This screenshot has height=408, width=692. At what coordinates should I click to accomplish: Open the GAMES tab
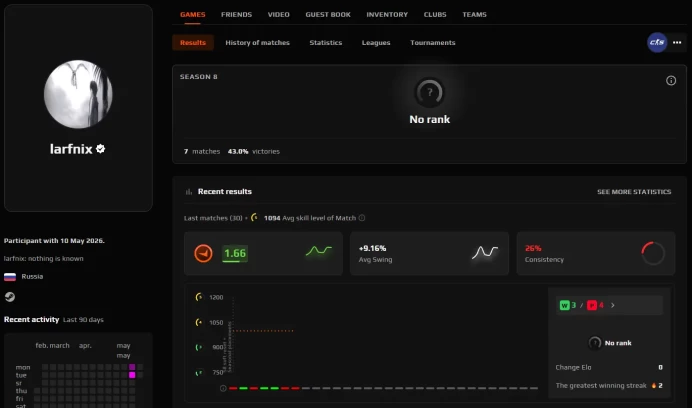coord(192,15)
